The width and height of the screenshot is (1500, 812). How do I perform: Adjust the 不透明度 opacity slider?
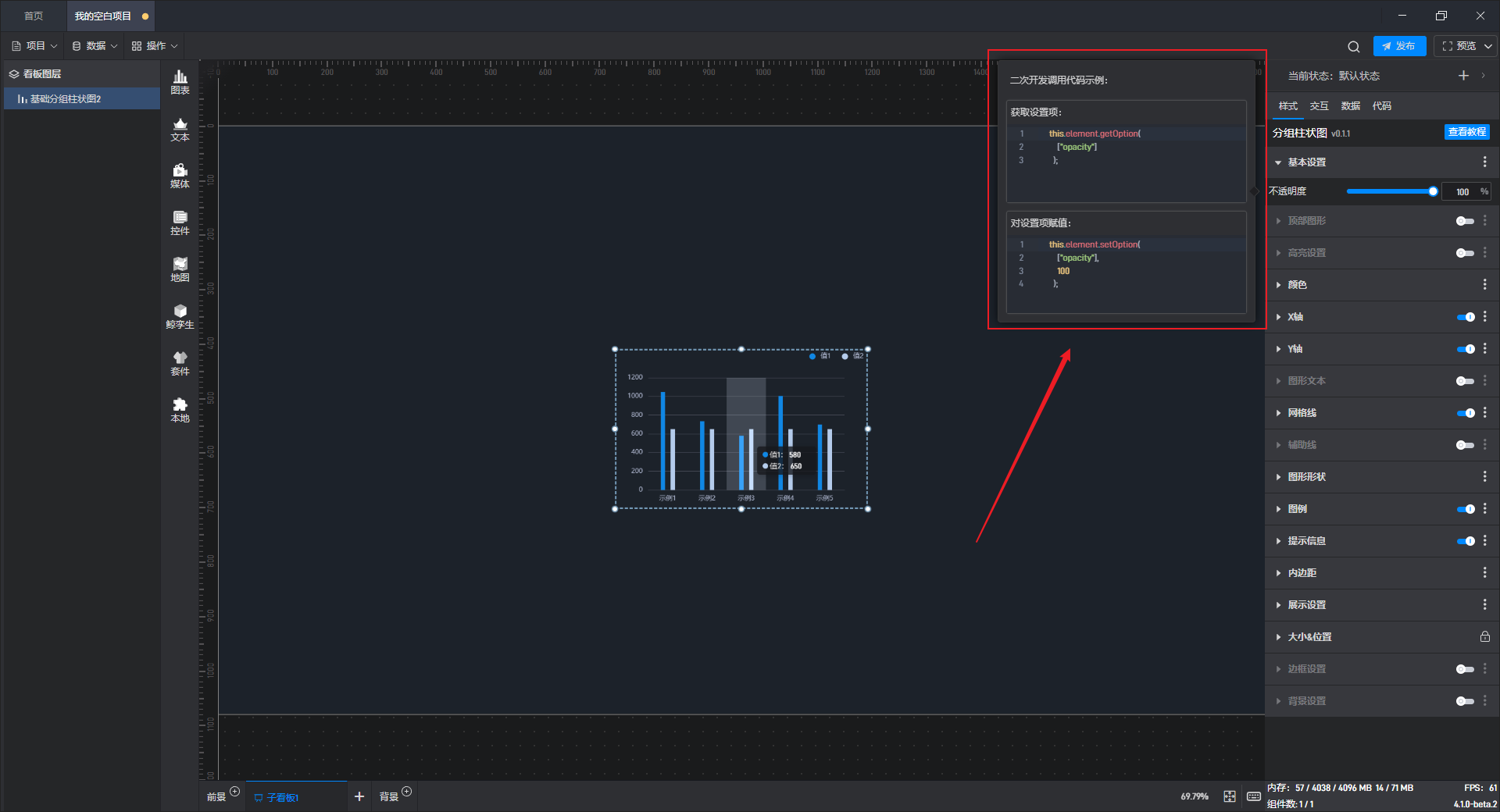click(x=1391, y=191)
